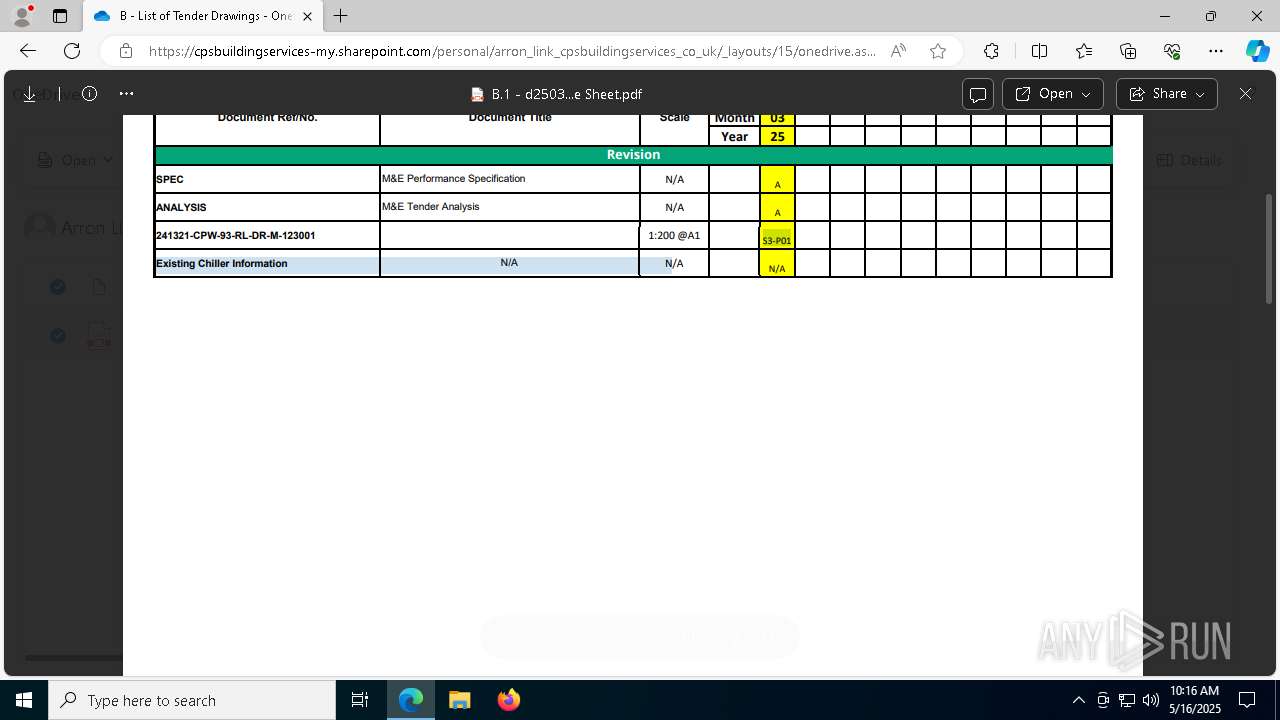
Task: Open Copilot sidebar icon
Action: coord(1257,51)
